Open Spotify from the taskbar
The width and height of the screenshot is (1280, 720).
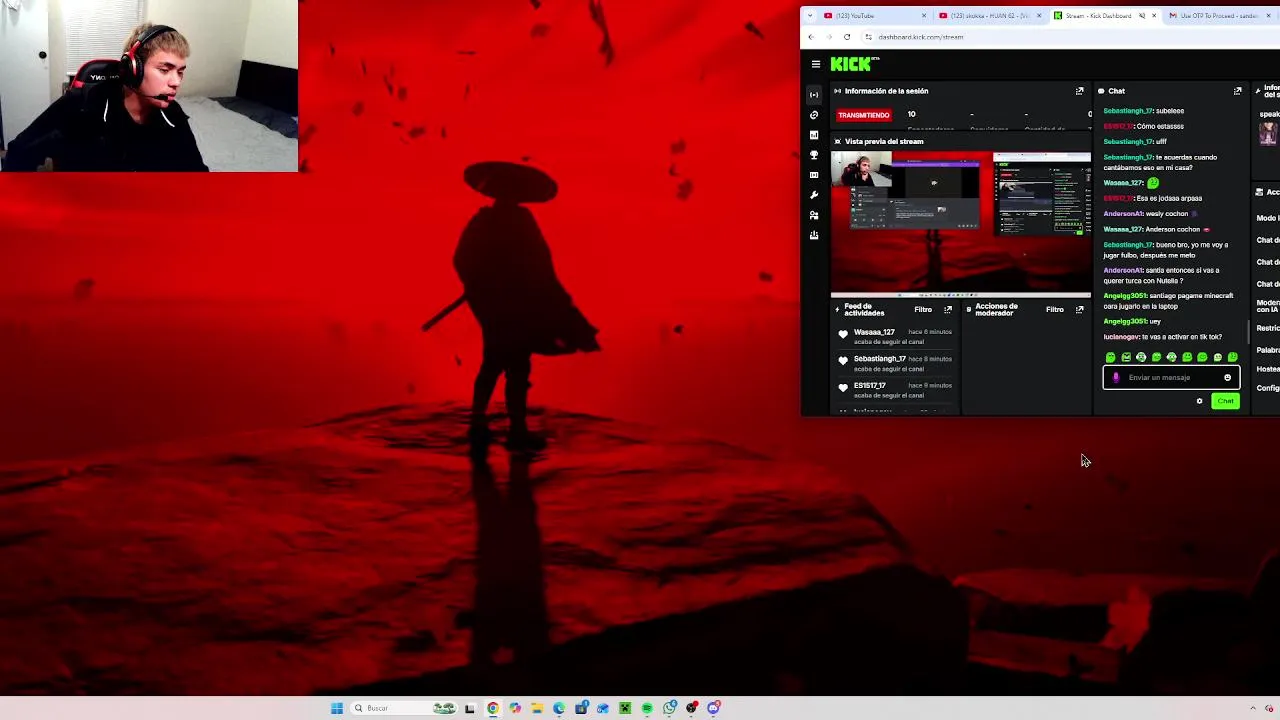tap(647, 708)
